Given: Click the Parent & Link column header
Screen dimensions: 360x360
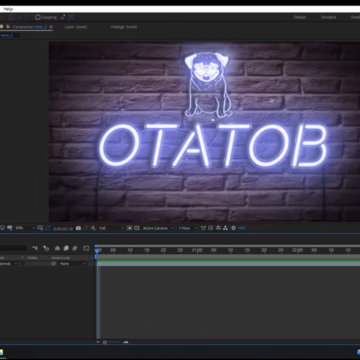Looking at the screenshot, I should click(x=61, y=258).
